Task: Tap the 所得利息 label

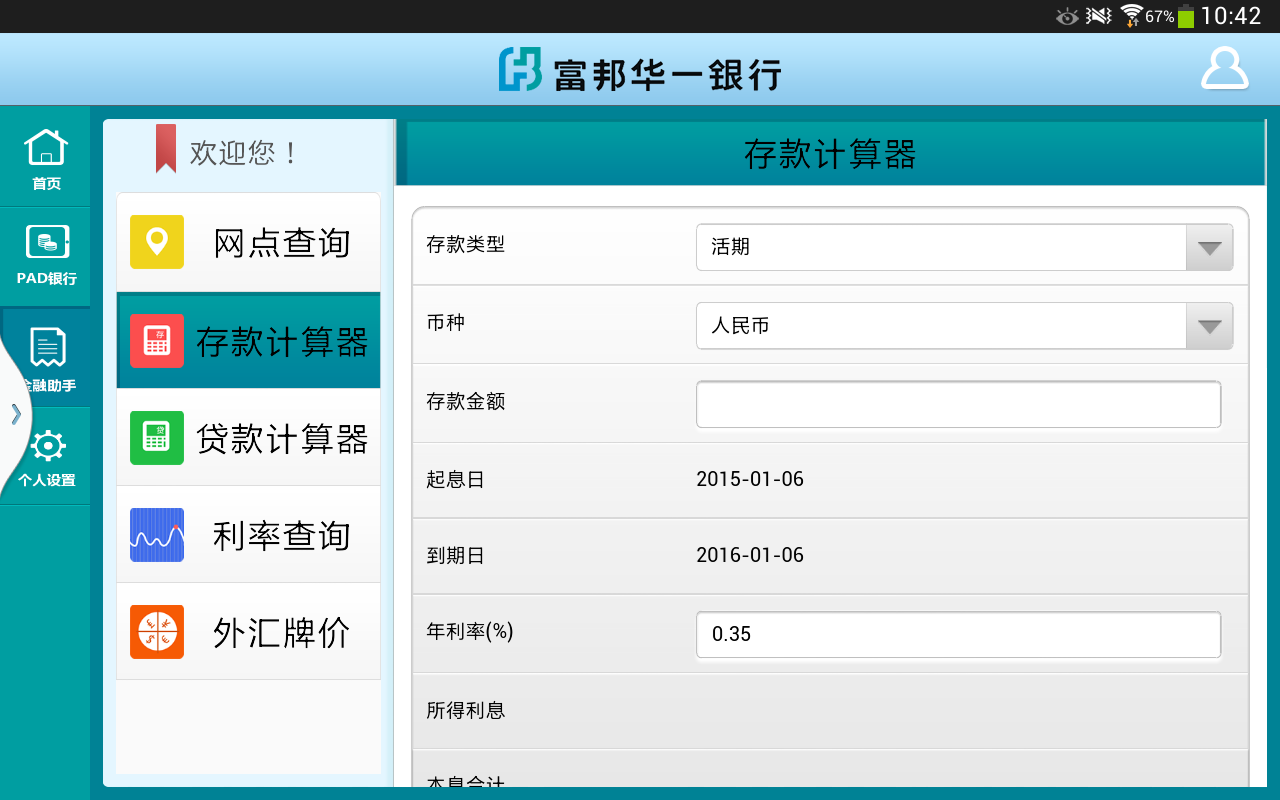Action: (466, 710)
